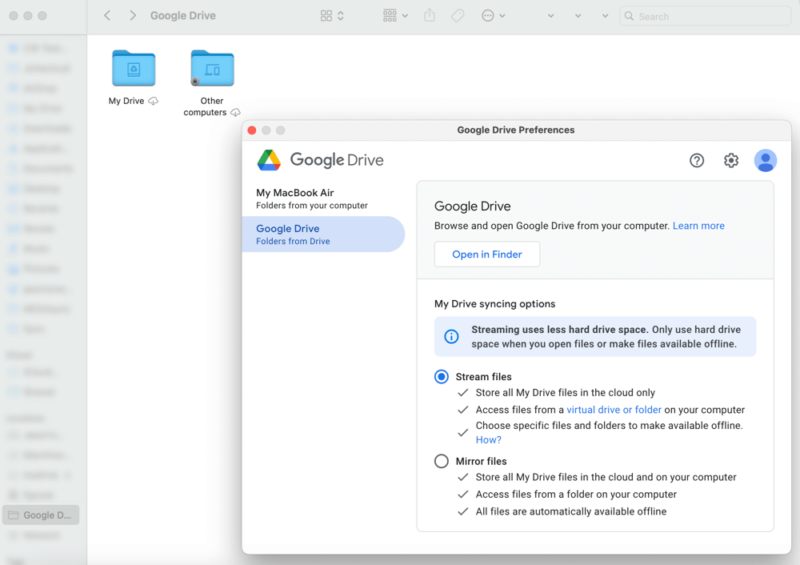Switch Finder to icon view mode
The width and height of the screenshot is (800, 565).
tap(326, 16)
